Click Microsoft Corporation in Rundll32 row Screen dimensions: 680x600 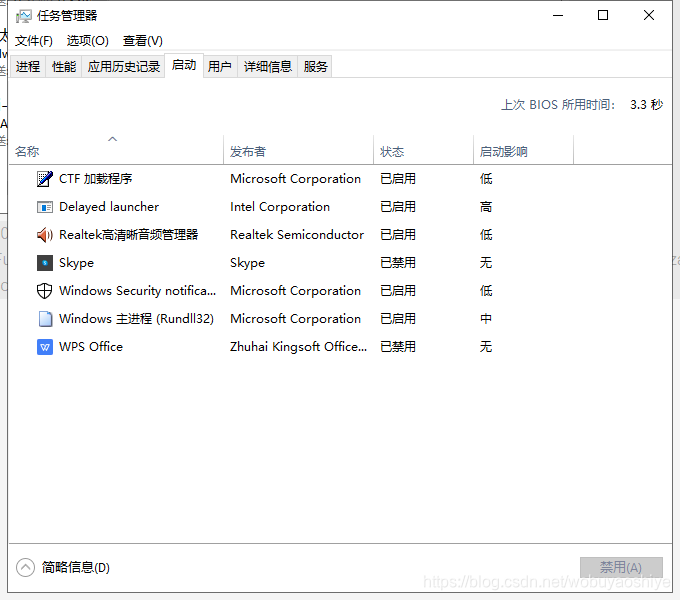295,319
